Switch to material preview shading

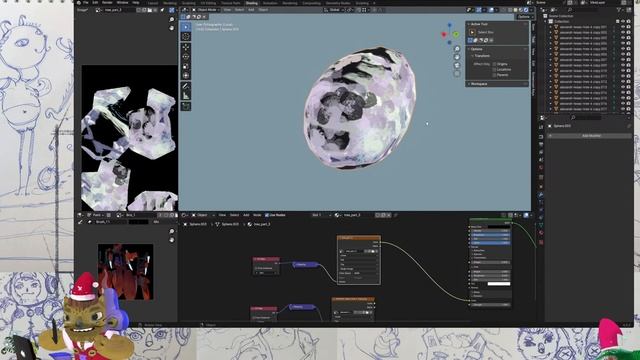pos(520,10)
